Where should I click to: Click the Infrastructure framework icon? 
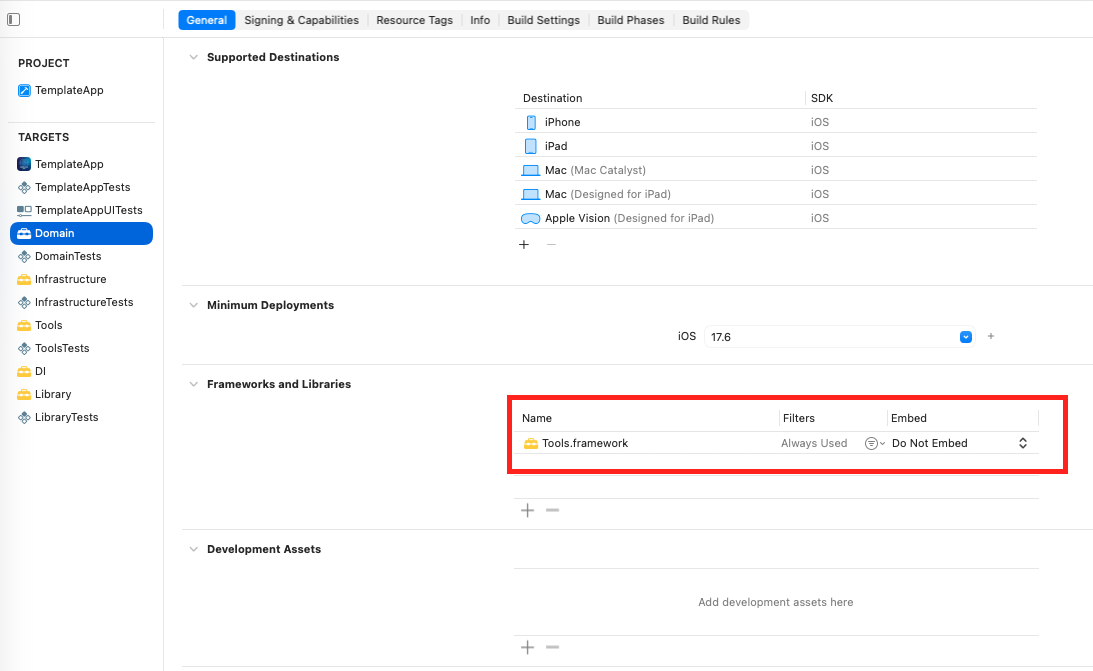(24, 279)
